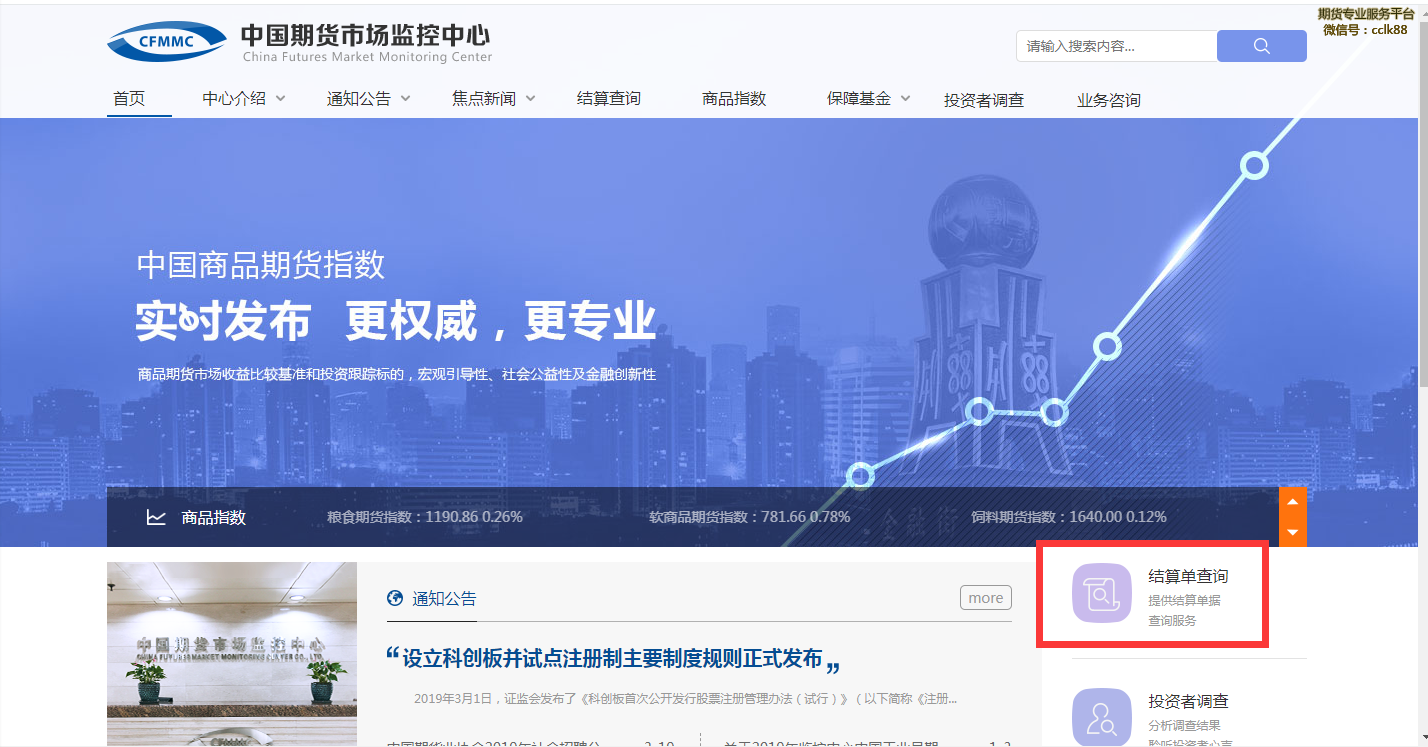
Task: Click the more button in 通知公告
Action: point(986,598)
